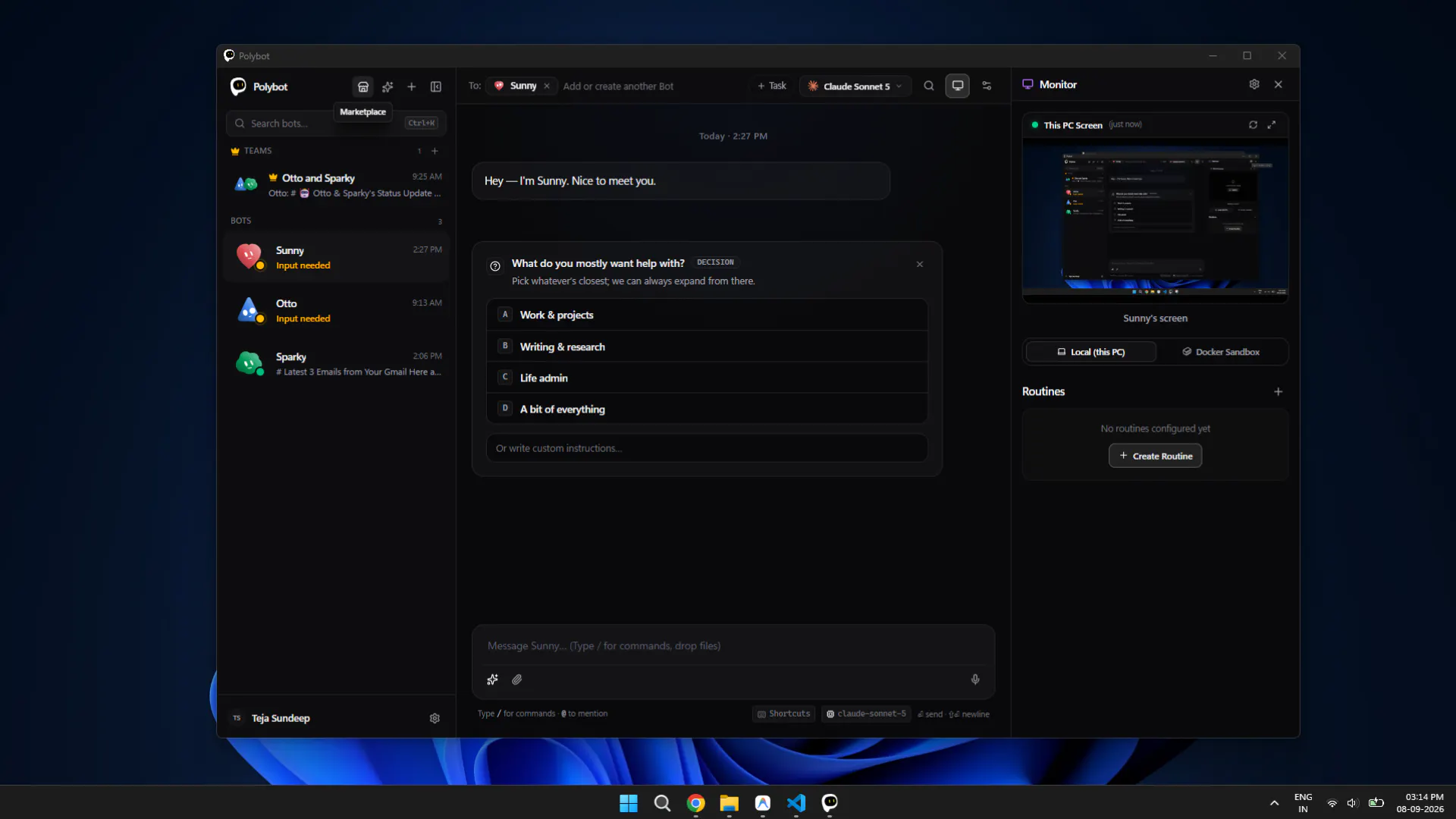The image size is (1456, 819).
Task: Click the Sunny's screen thumbnail preview
Action: click(1155, 220)
